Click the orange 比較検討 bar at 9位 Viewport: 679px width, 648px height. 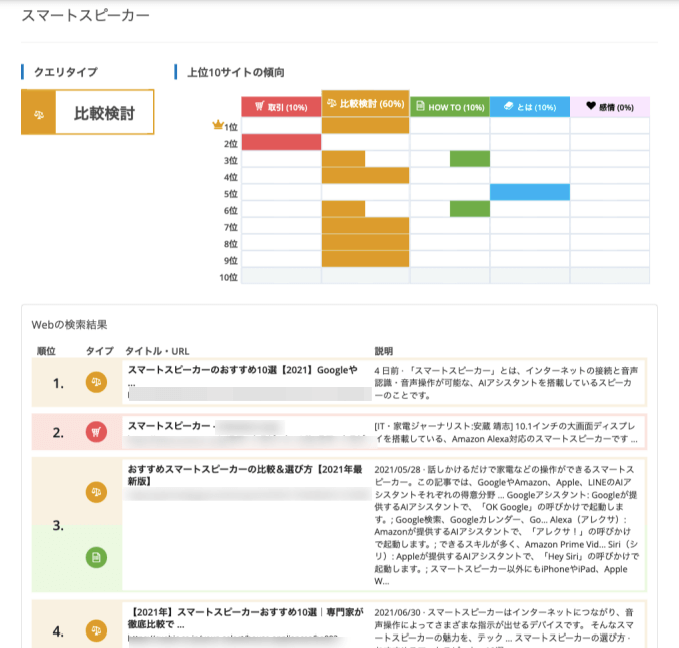point(365,259)
